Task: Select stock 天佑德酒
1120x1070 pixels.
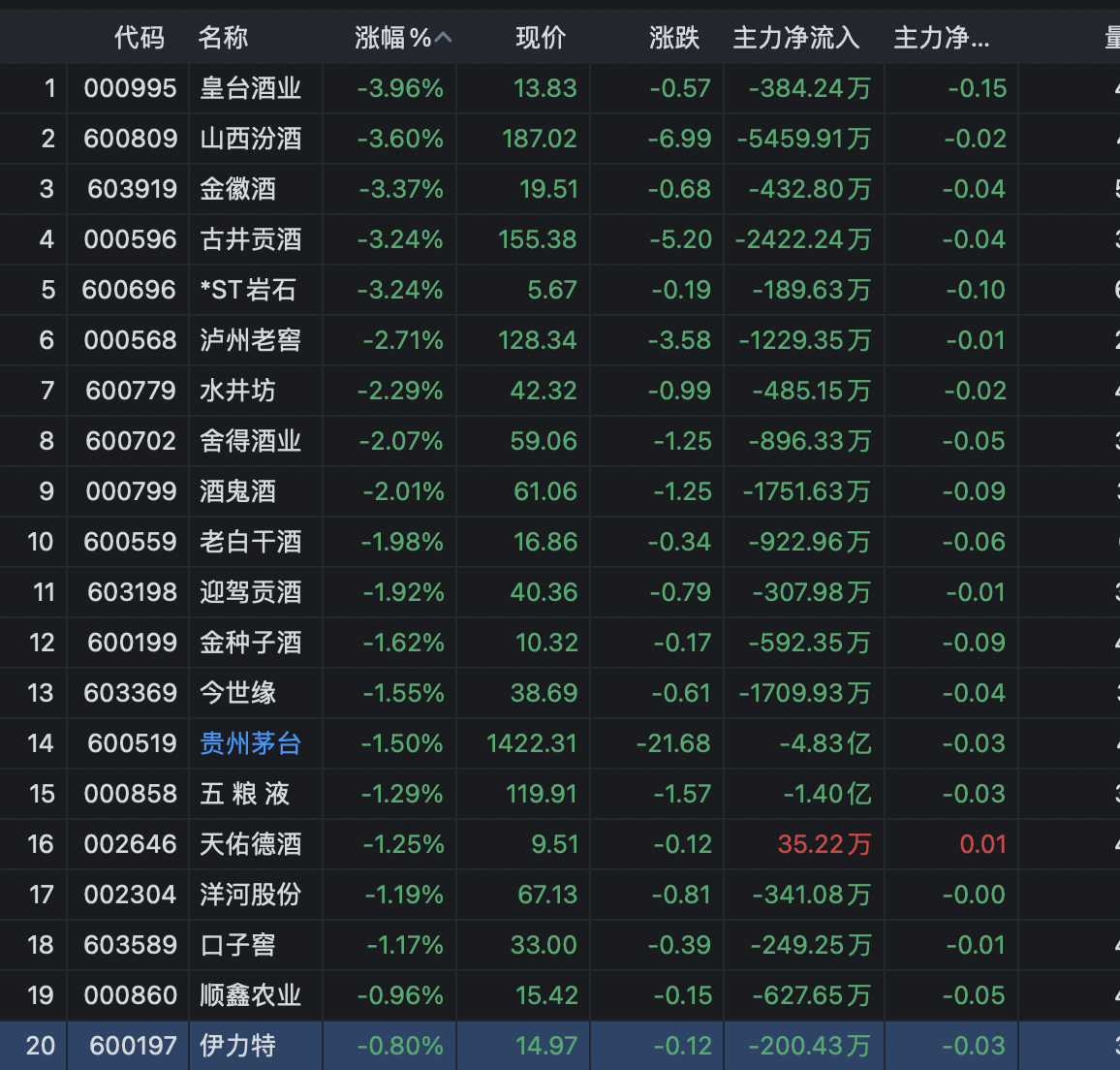Action: [x=251, y=844]
